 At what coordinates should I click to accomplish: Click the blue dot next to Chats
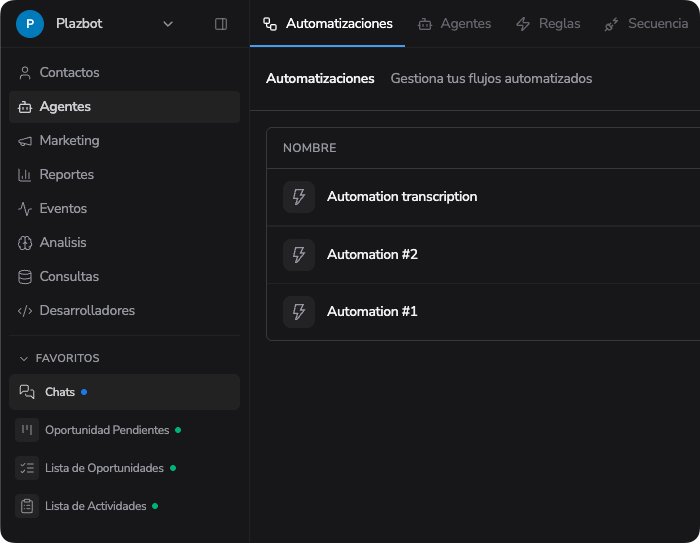pyautogui.click(x=84, y=392)
